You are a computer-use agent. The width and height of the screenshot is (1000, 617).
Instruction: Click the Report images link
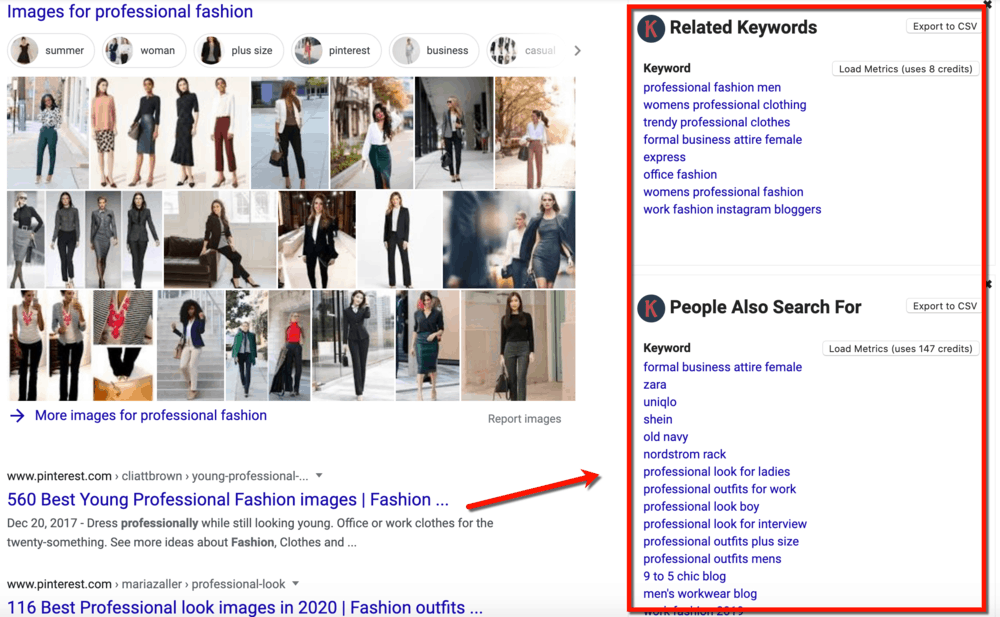pyautogui.click(x=524, y=418)
